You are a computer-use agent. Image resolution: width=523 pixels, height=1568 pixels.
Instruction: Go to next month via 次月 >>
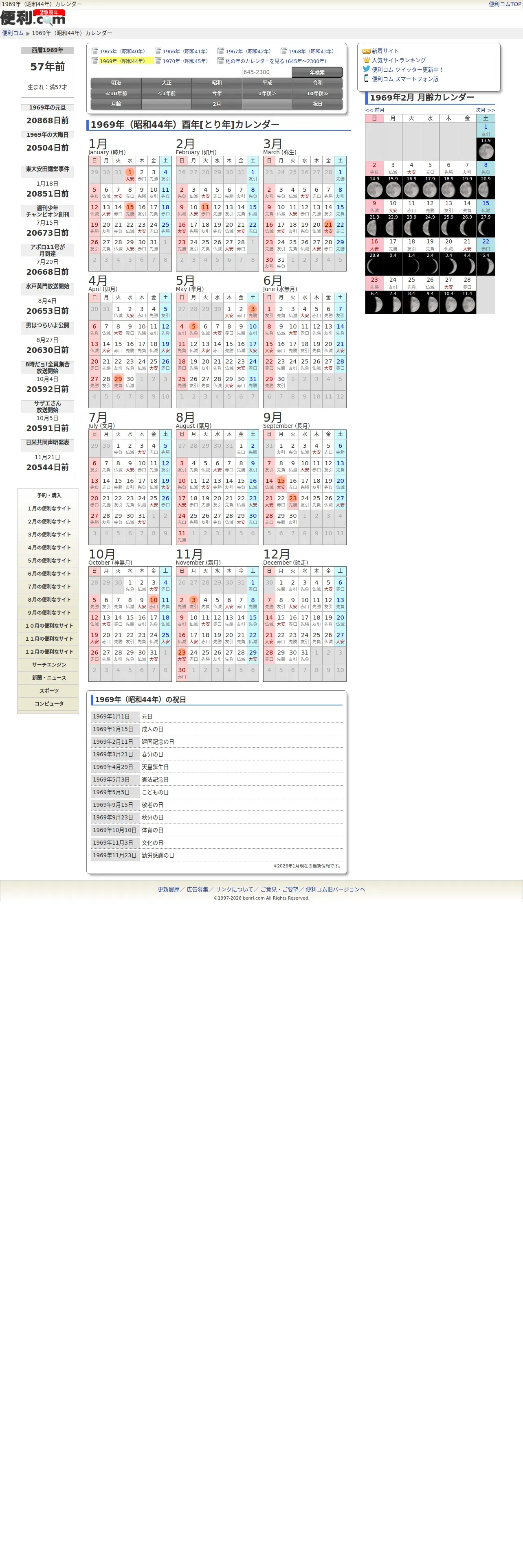click(485, 110)
